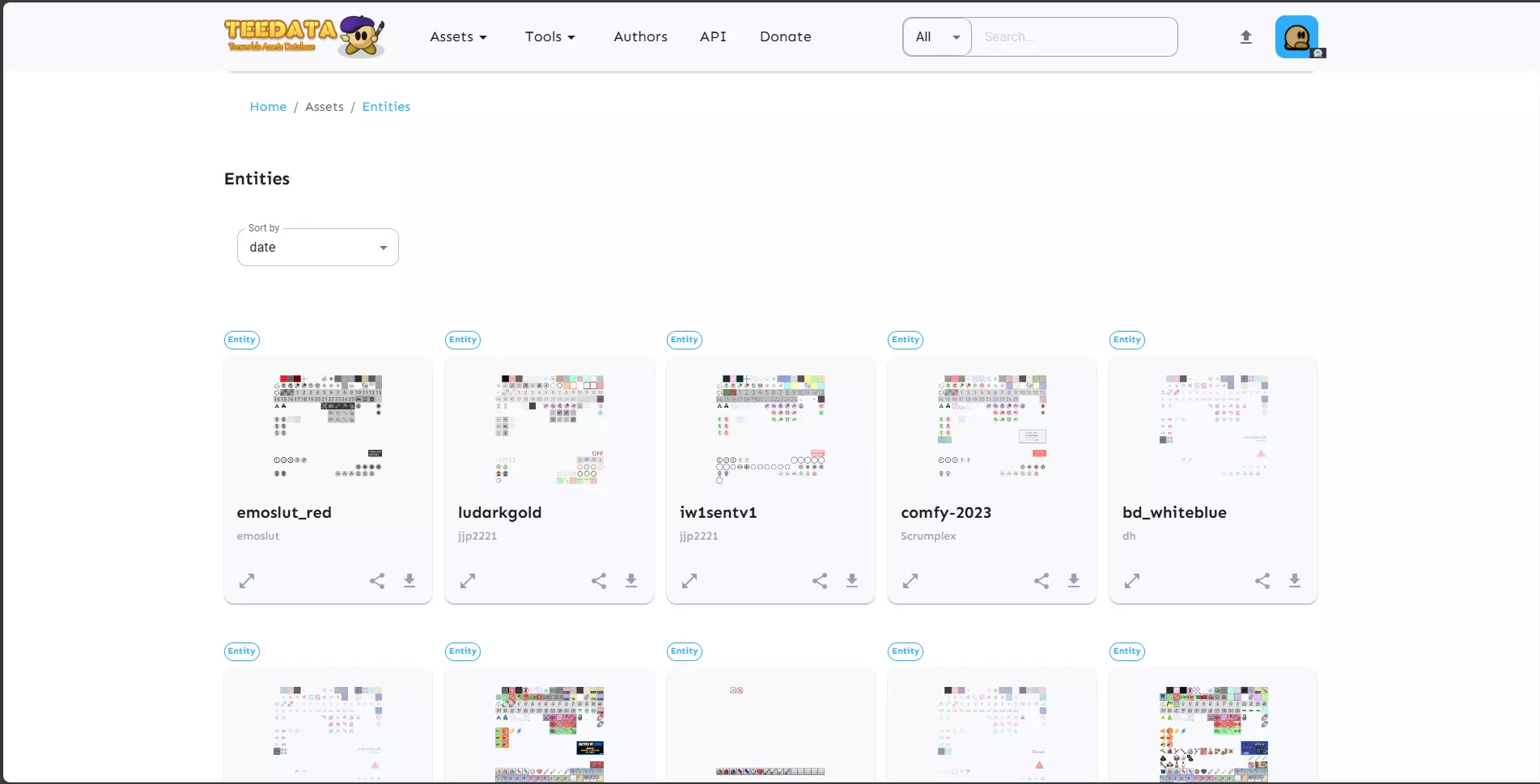Expand fullscreen preview of bd_whiteblue
Screen dimensions: 1540x784
click(x=1132, y=581)
